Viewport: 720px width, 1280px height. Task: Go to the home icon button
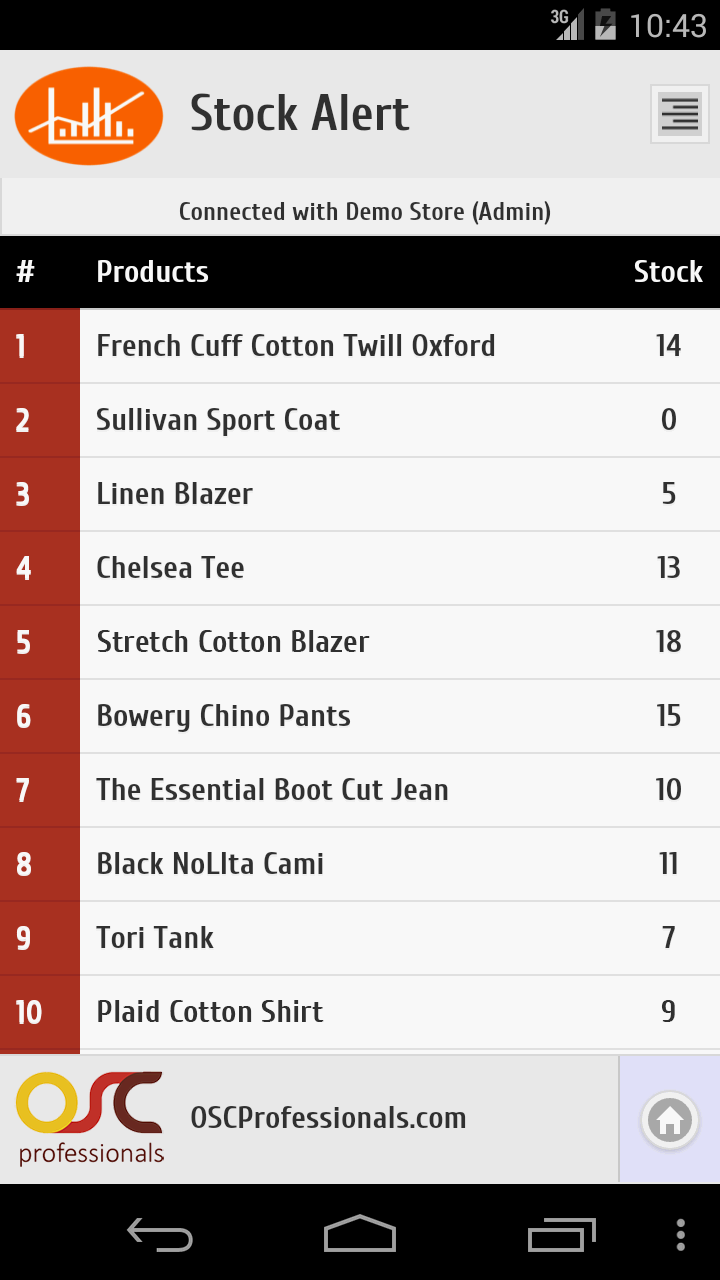click(670, 1120)
